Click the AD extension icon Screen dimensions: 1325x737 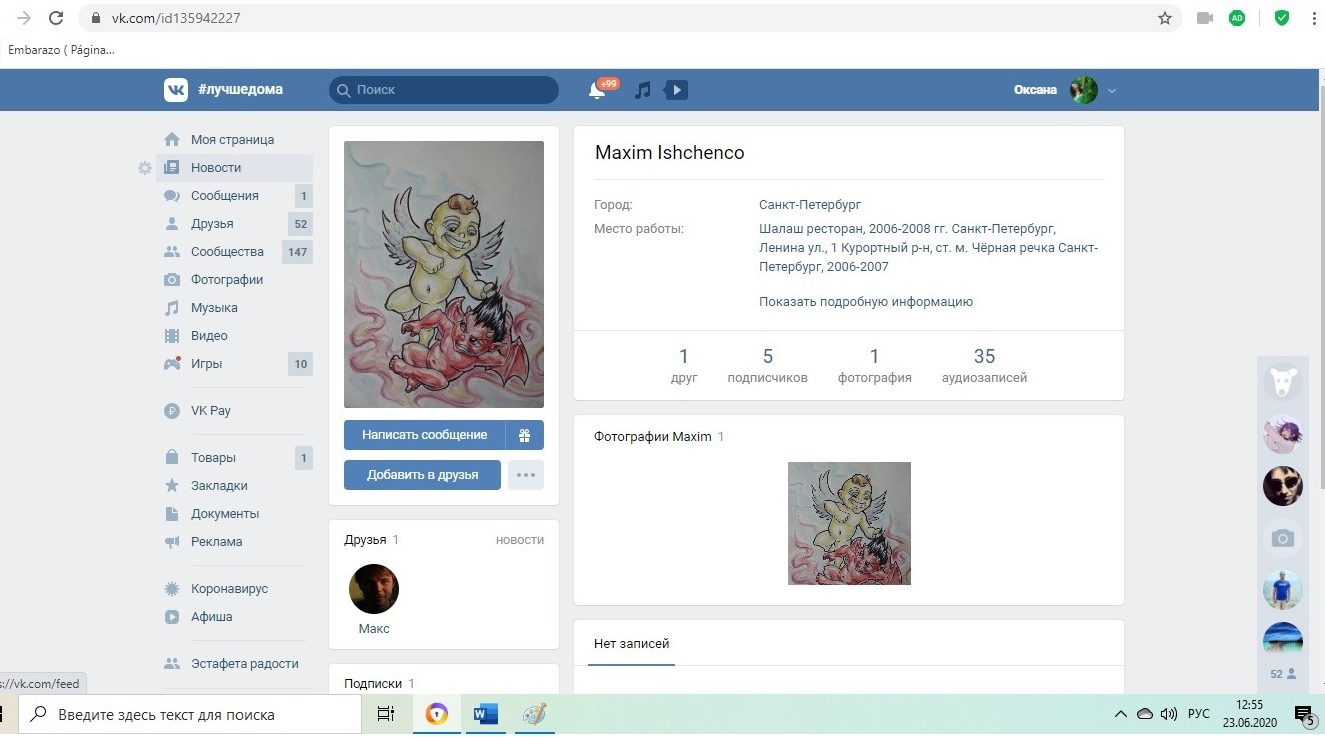1237,18
